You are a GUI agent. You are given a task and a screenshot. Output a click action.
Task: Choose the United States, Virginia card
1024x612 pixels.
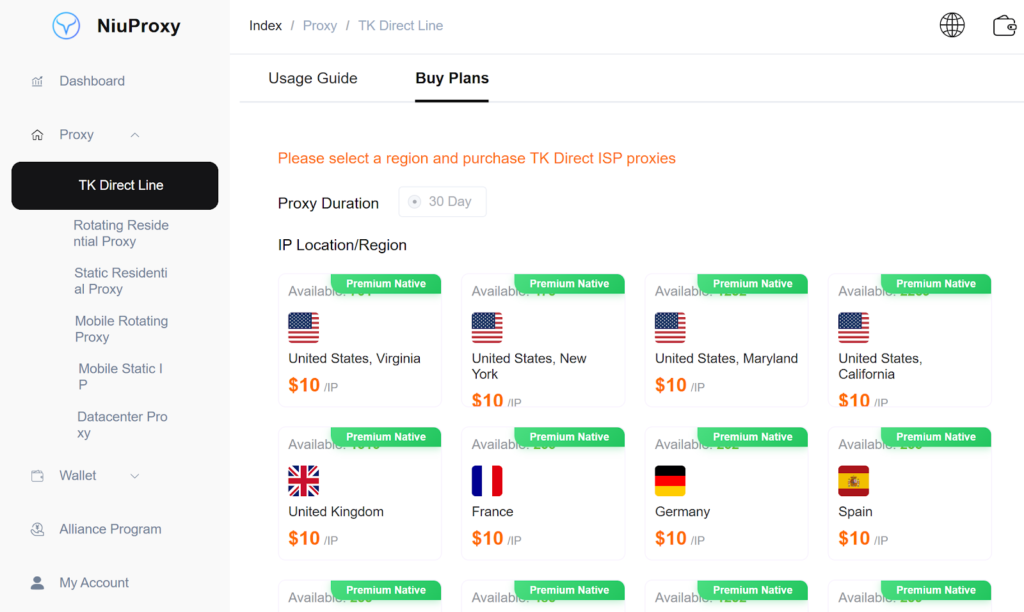360,342
